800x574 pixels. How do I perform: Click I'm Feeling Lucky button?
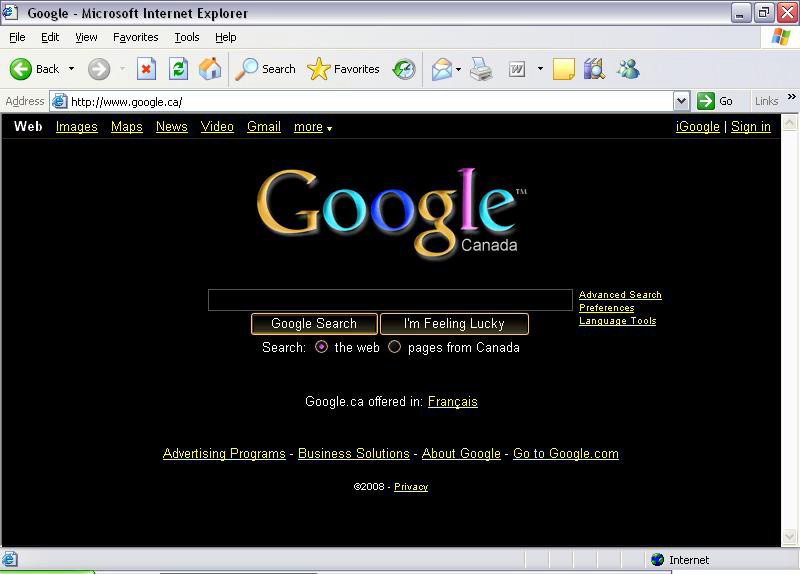[x=454, y=323]
